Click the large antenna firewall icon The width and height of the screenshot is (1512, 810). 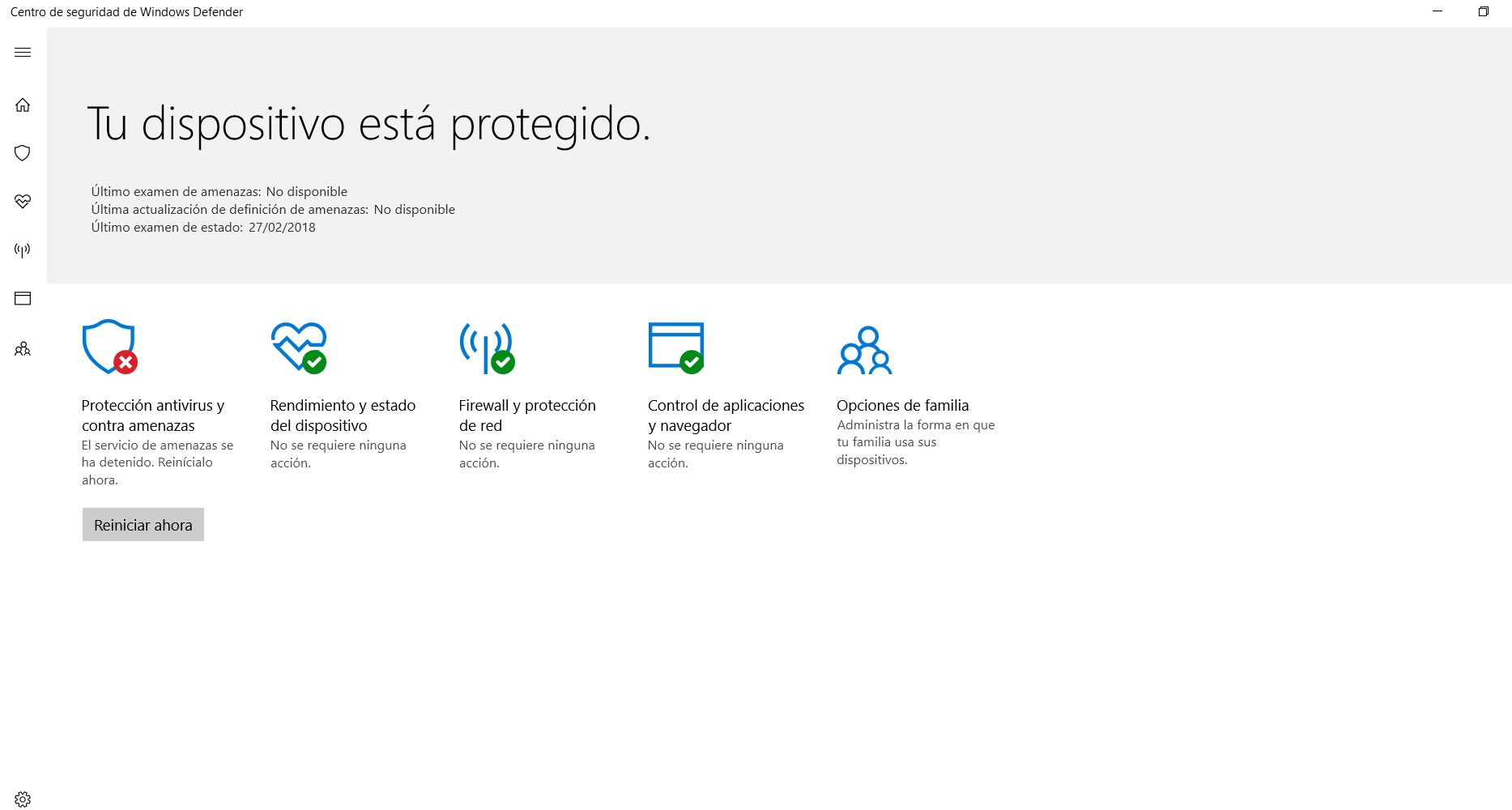pyautogui.click(x=487, y=347)
